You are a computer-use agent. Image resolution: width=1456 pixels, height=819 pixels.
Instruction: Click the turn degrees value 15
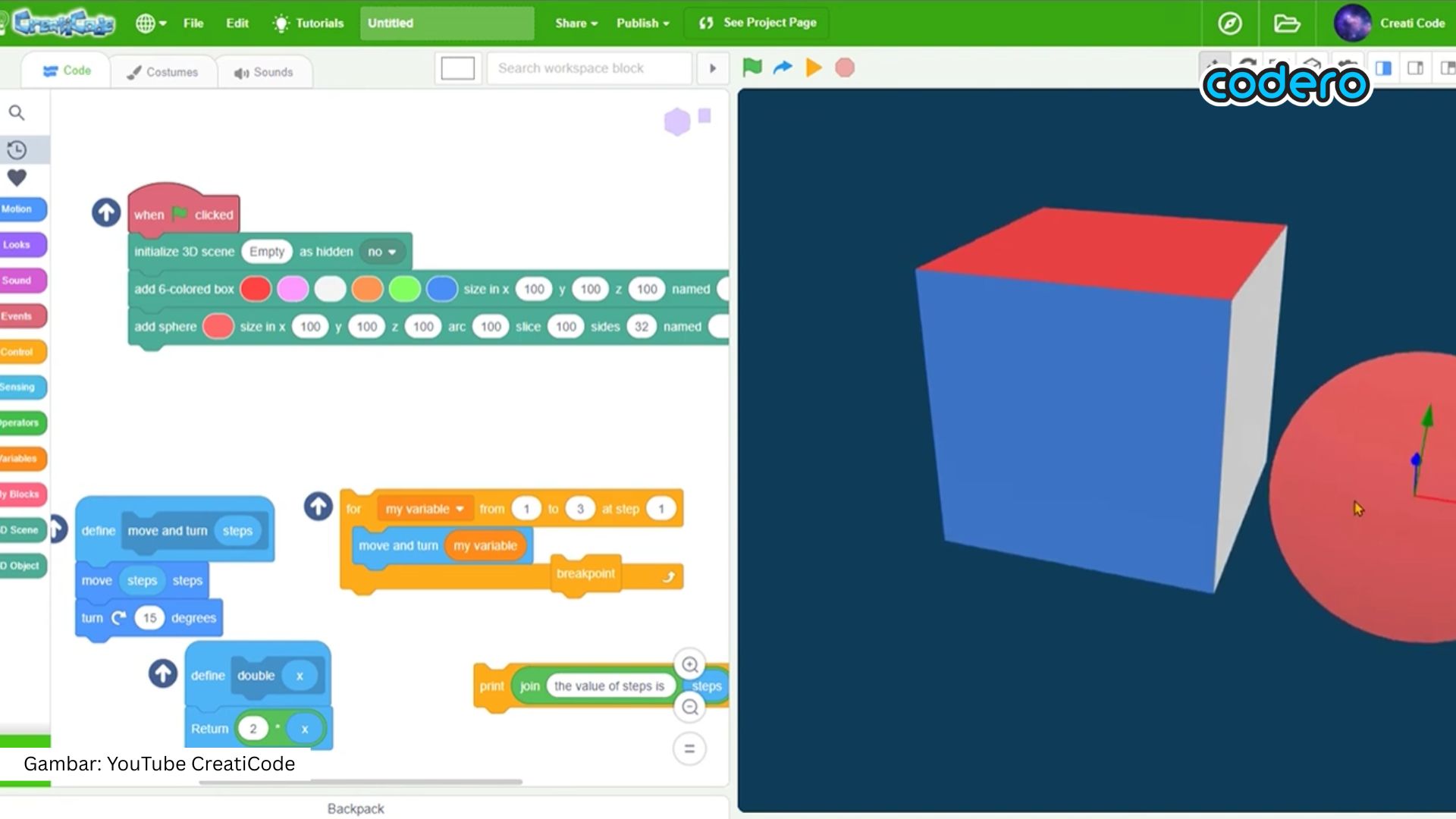(x=149, y=618)
